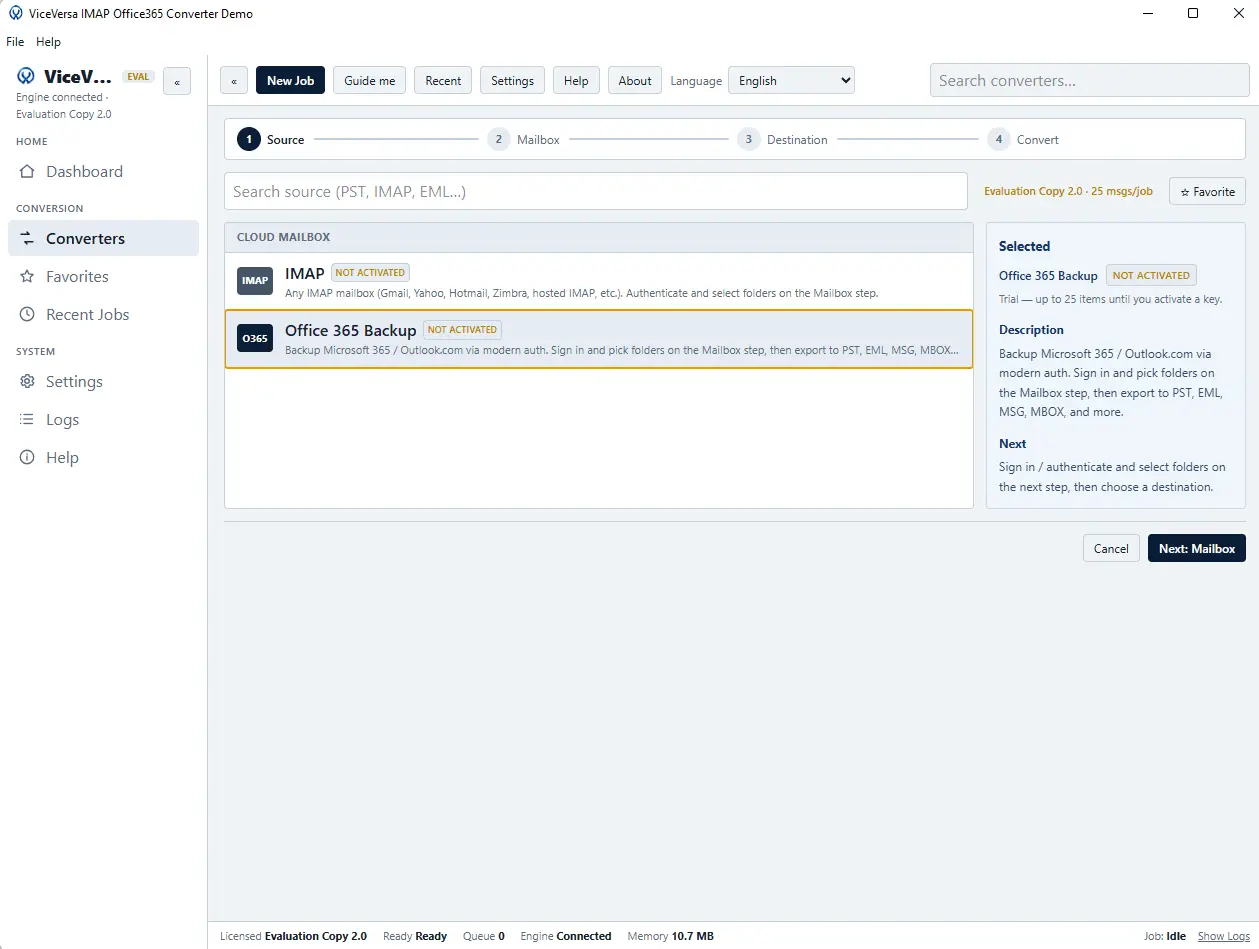The image size is (1259, 949).
Task: Select step 4 Convert in wizard
Action: 1023,140
